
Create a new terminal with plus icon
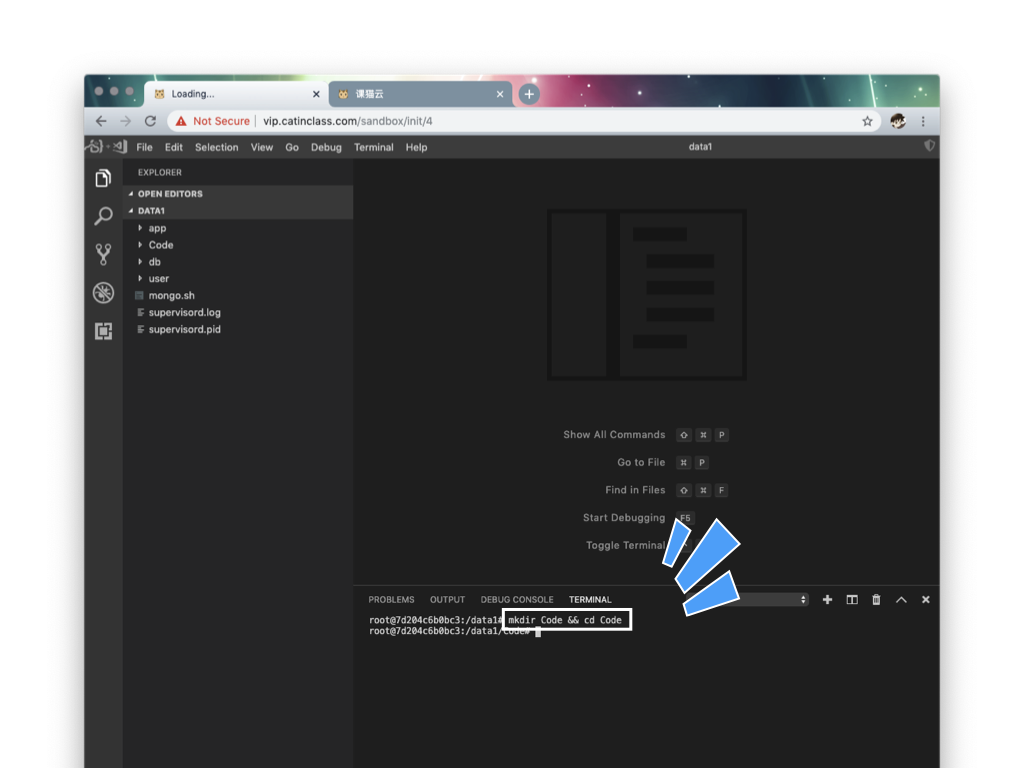(827, 600)
